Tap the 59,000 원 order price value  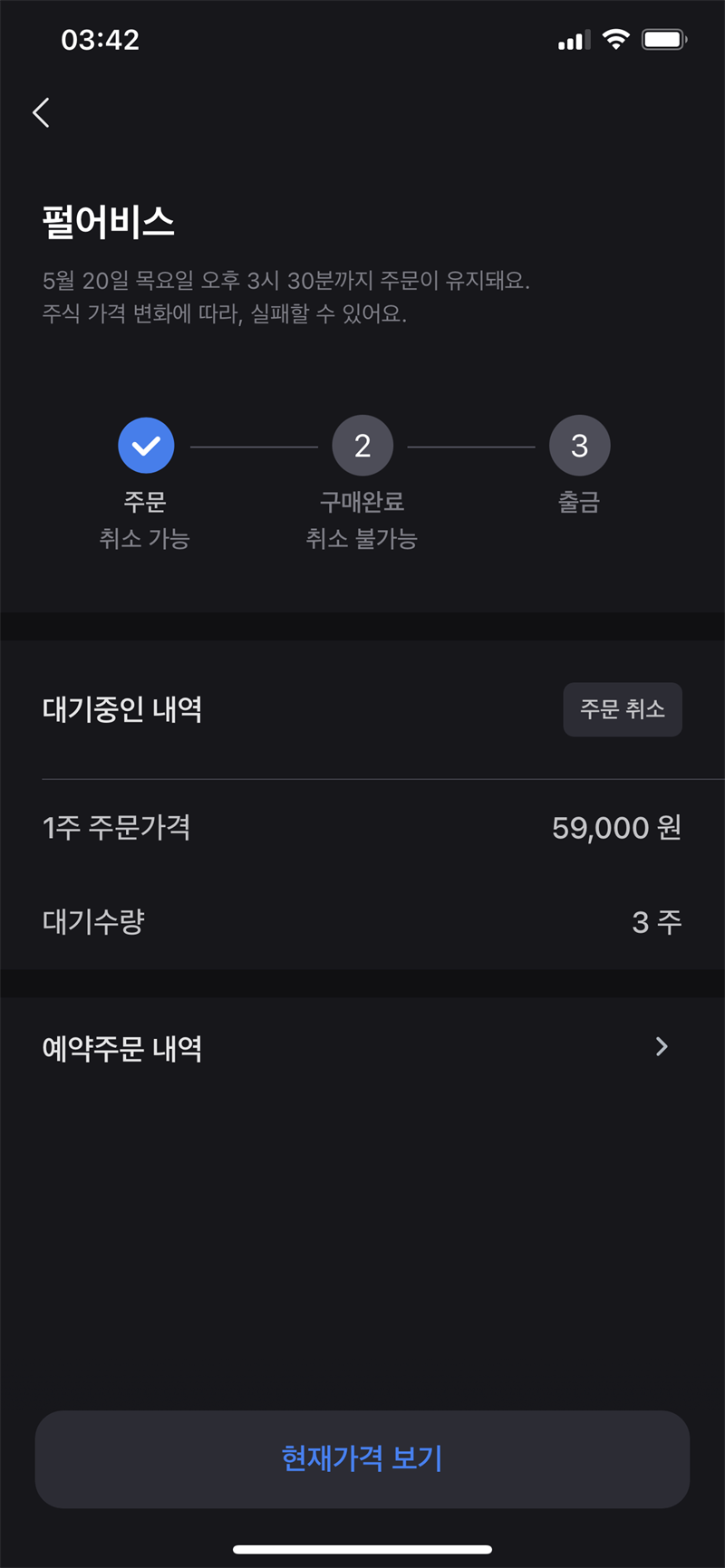tap(616, 827)
